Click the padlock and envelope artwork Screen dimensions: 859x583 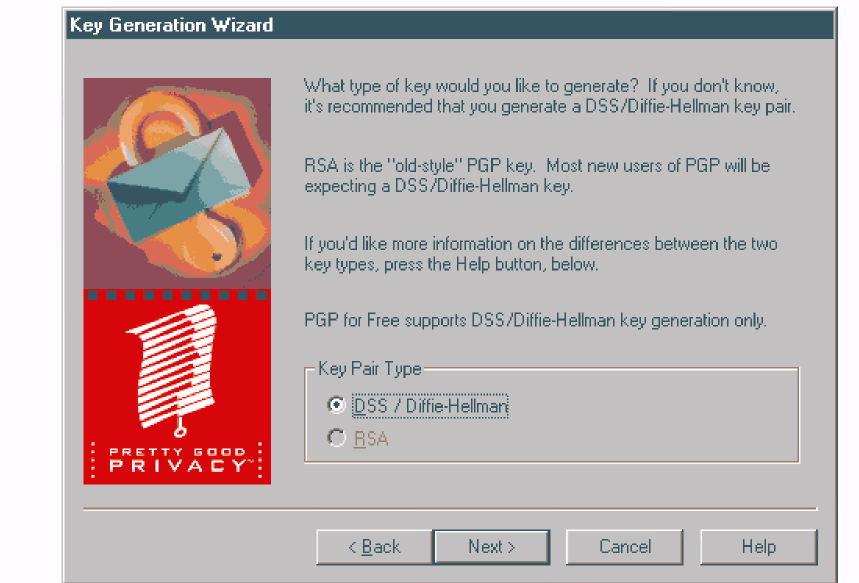coord(177,184)
